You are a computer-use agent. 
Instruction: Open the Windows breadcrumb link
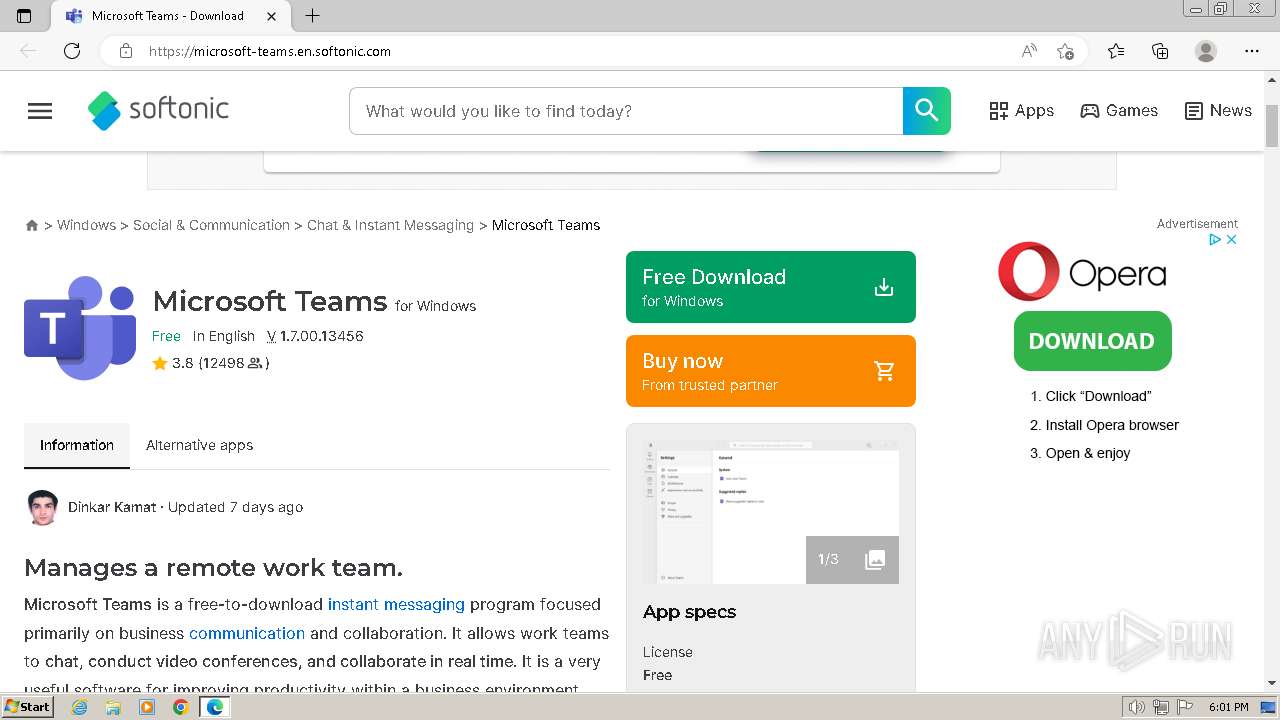pyautogui.click(x=86, y=225)
